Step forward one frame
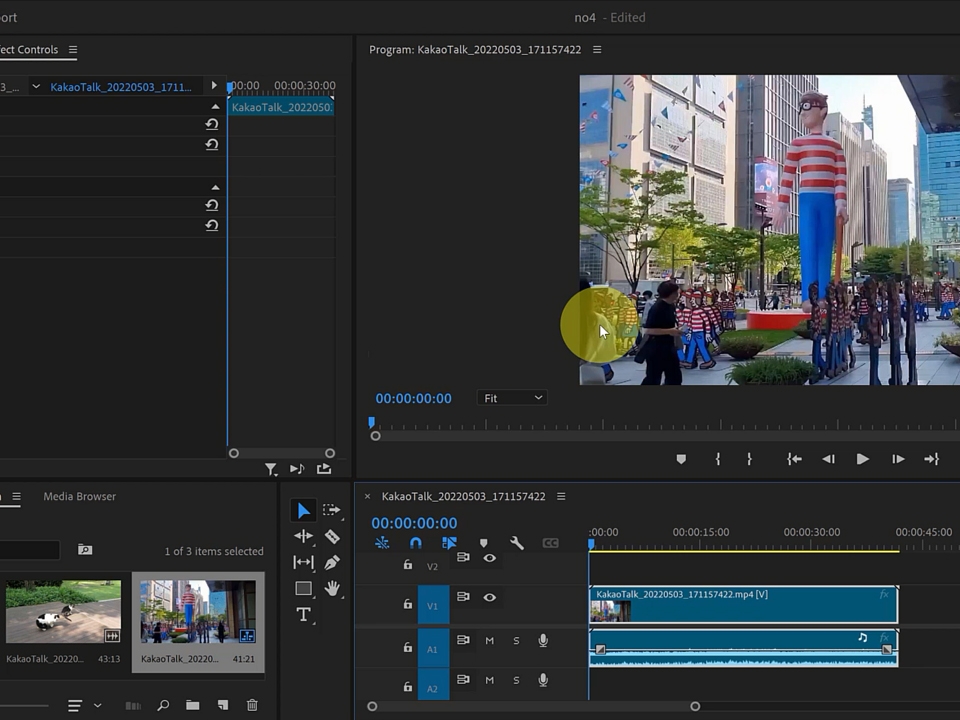Screen dimensions: 960x720 coord(898,459)
